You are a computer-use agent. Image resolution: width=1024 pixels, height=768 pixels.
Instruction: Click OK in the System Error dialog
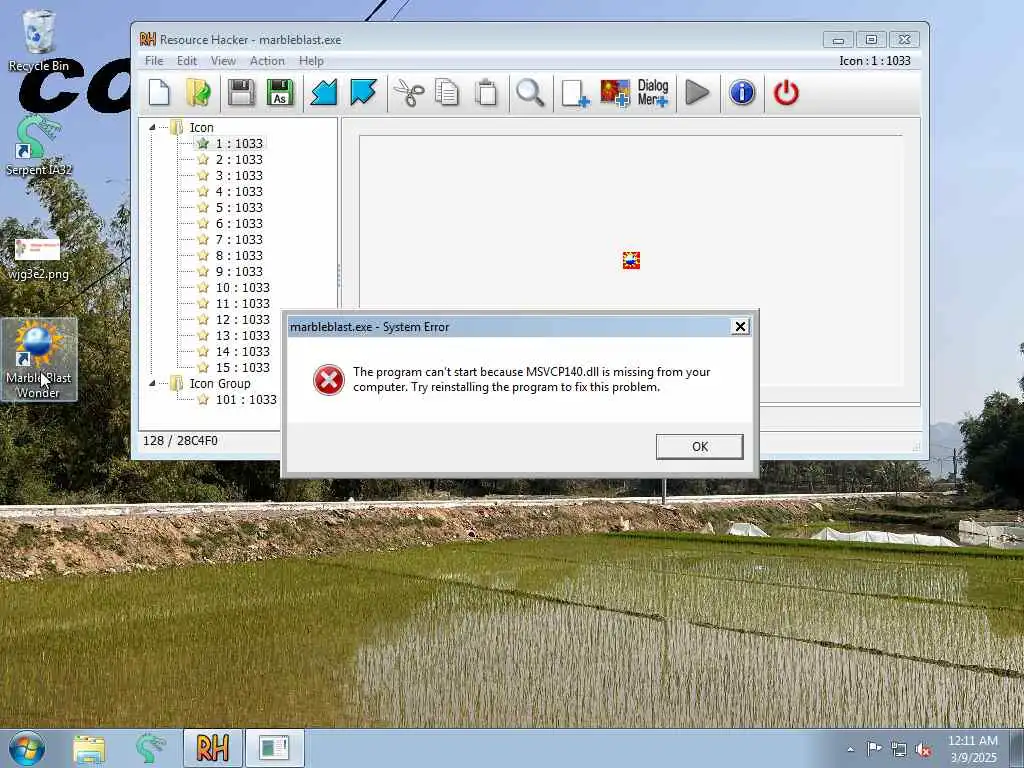coord(699,447)
